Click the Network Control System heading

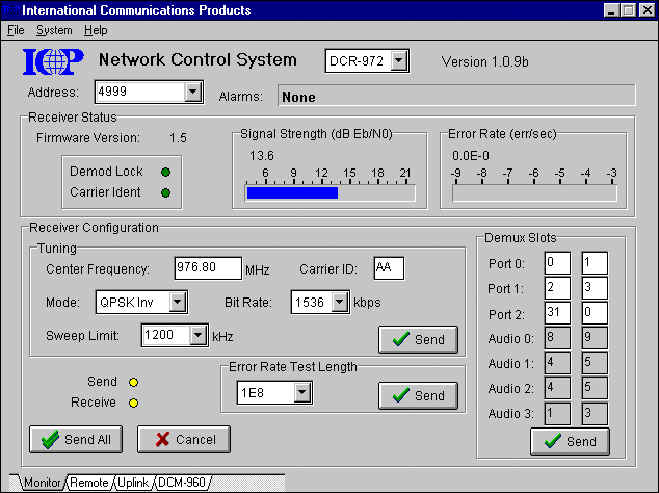(198, 60)
